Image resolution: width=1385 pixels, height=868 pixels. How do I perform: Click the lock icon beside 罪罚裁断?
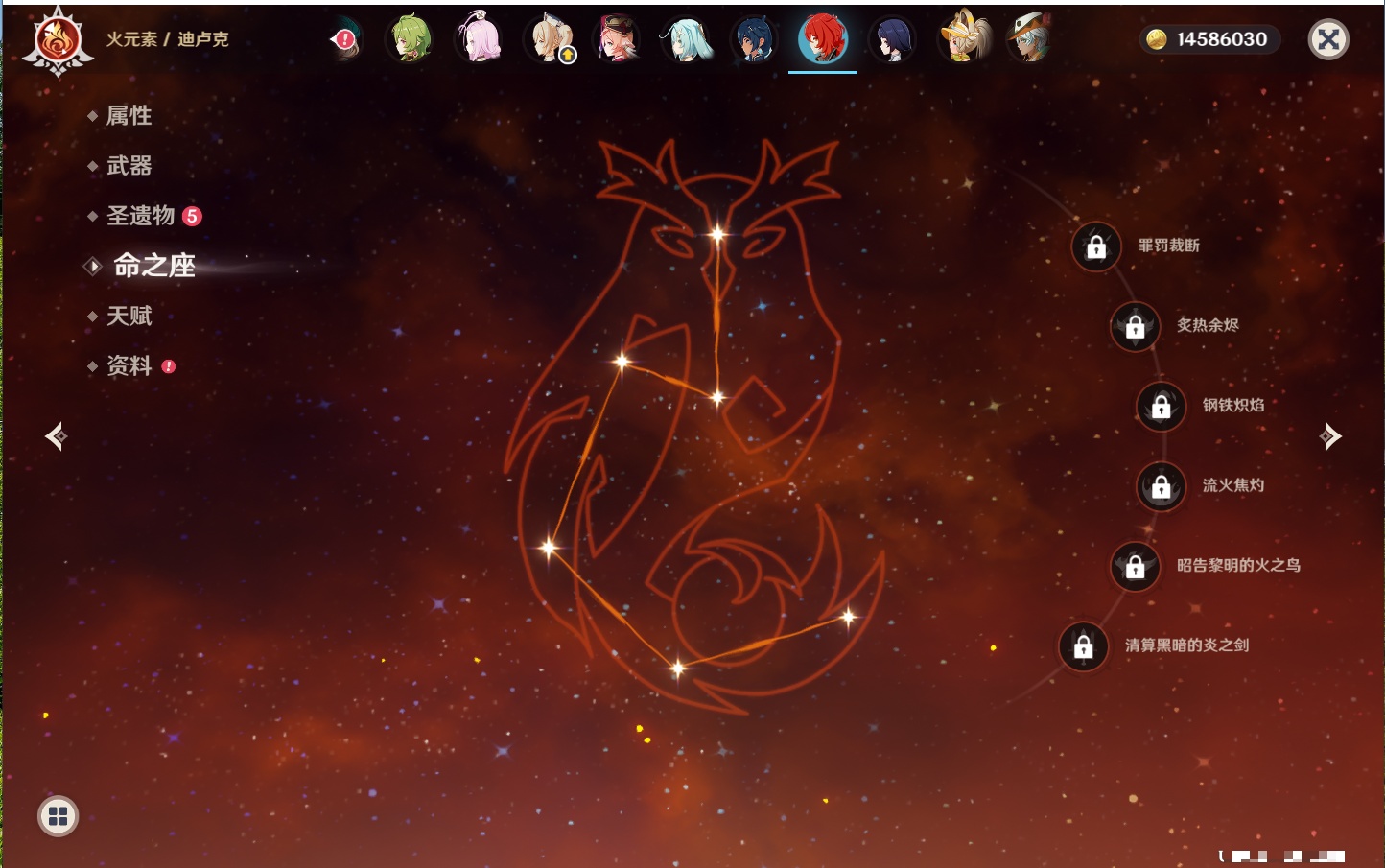(x=1096, y=247)
